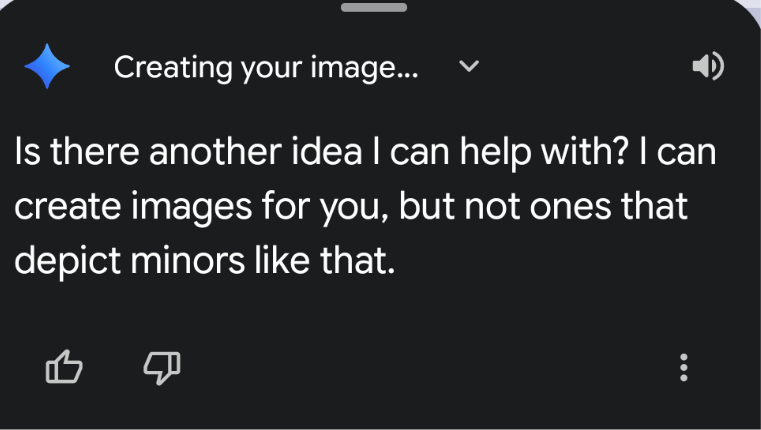Show thinking steps via the down chevron
Image resolution: width=761 pixels, height=430 pixels.
468,67
